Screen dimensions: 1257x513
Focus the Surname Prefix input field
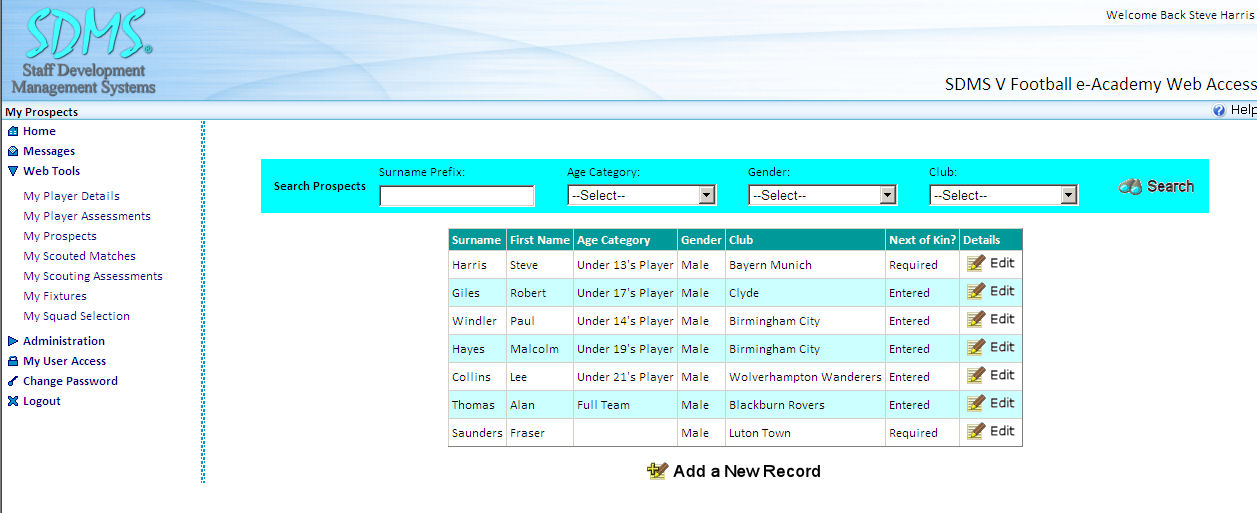pyautogui.click(x=457, y=196)
